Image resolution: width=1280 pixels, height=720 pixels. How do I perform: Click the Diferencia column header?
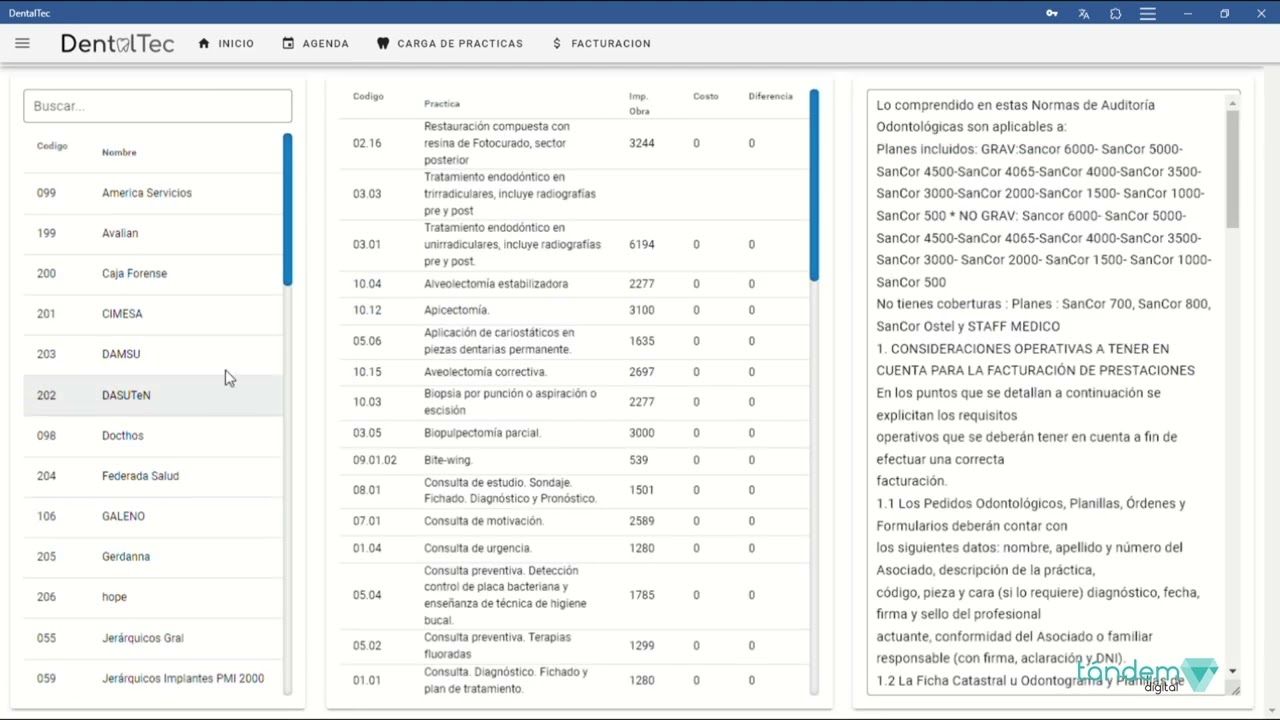(x=770, y=96)
